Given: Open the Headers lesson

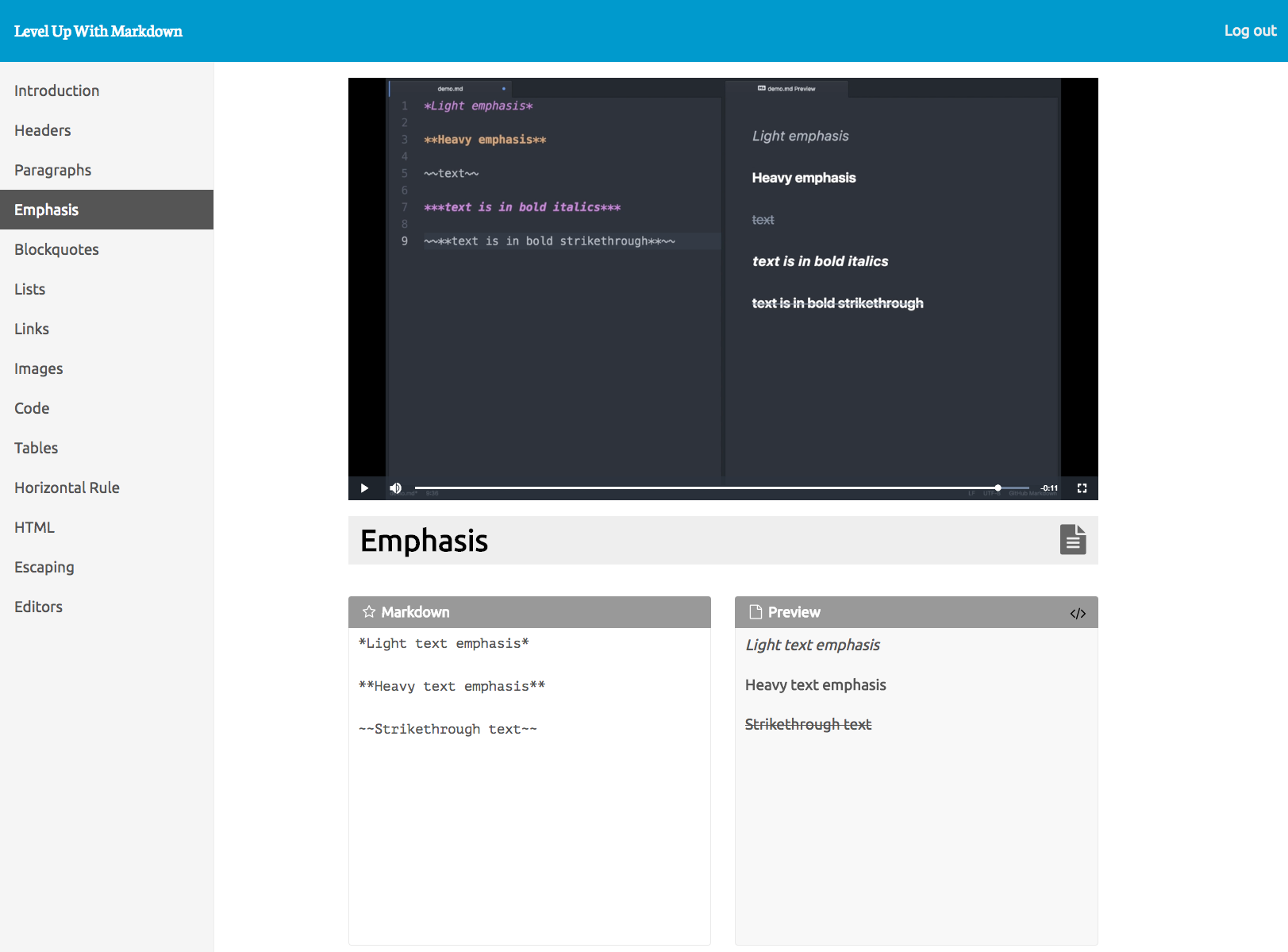Looking at the screenshot, I should click(42, 130).
